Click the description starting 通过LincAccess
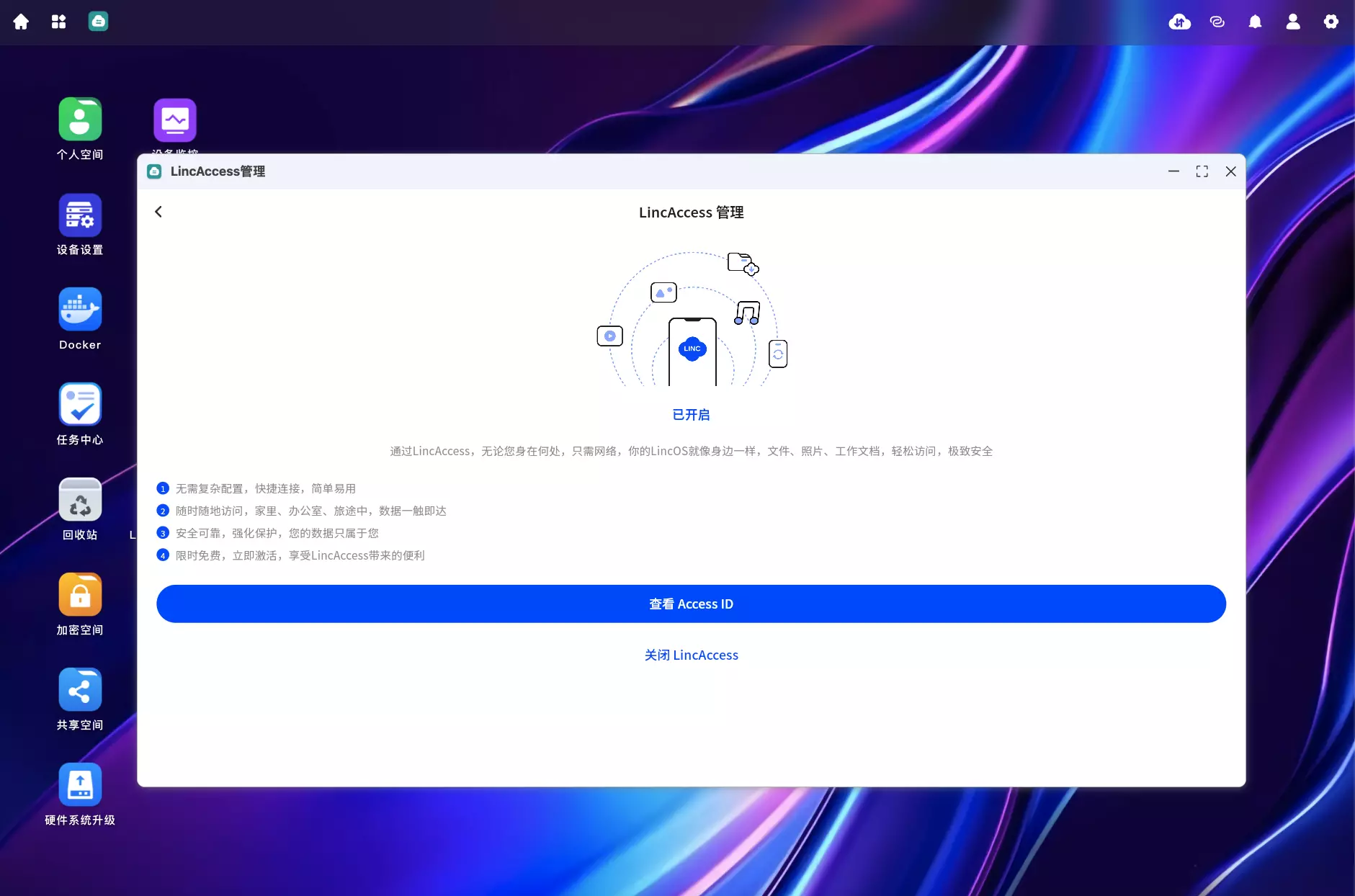The image size is (1355, 896). pos(691,451)
